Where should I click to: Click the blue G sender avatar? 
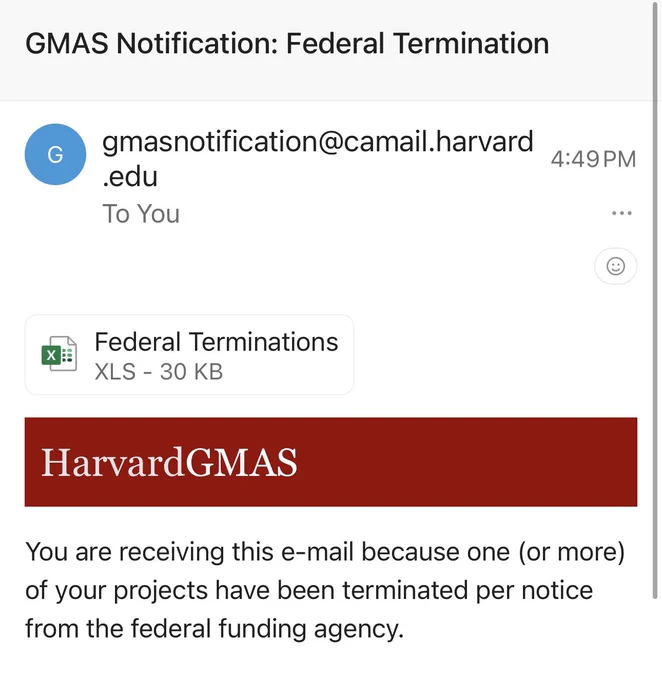[x=55, y=154]
